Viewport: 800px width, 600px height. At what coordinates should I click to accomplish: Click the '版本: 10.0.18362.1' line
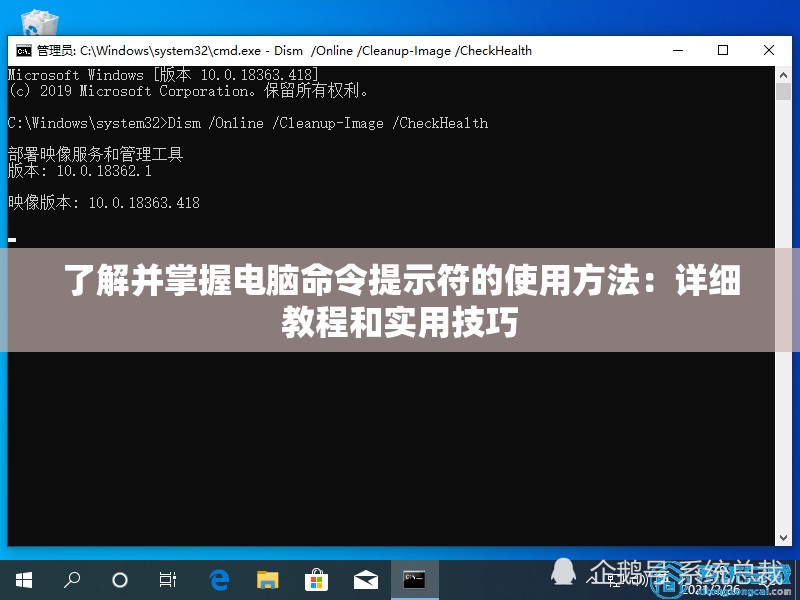(x=80, y=170)
